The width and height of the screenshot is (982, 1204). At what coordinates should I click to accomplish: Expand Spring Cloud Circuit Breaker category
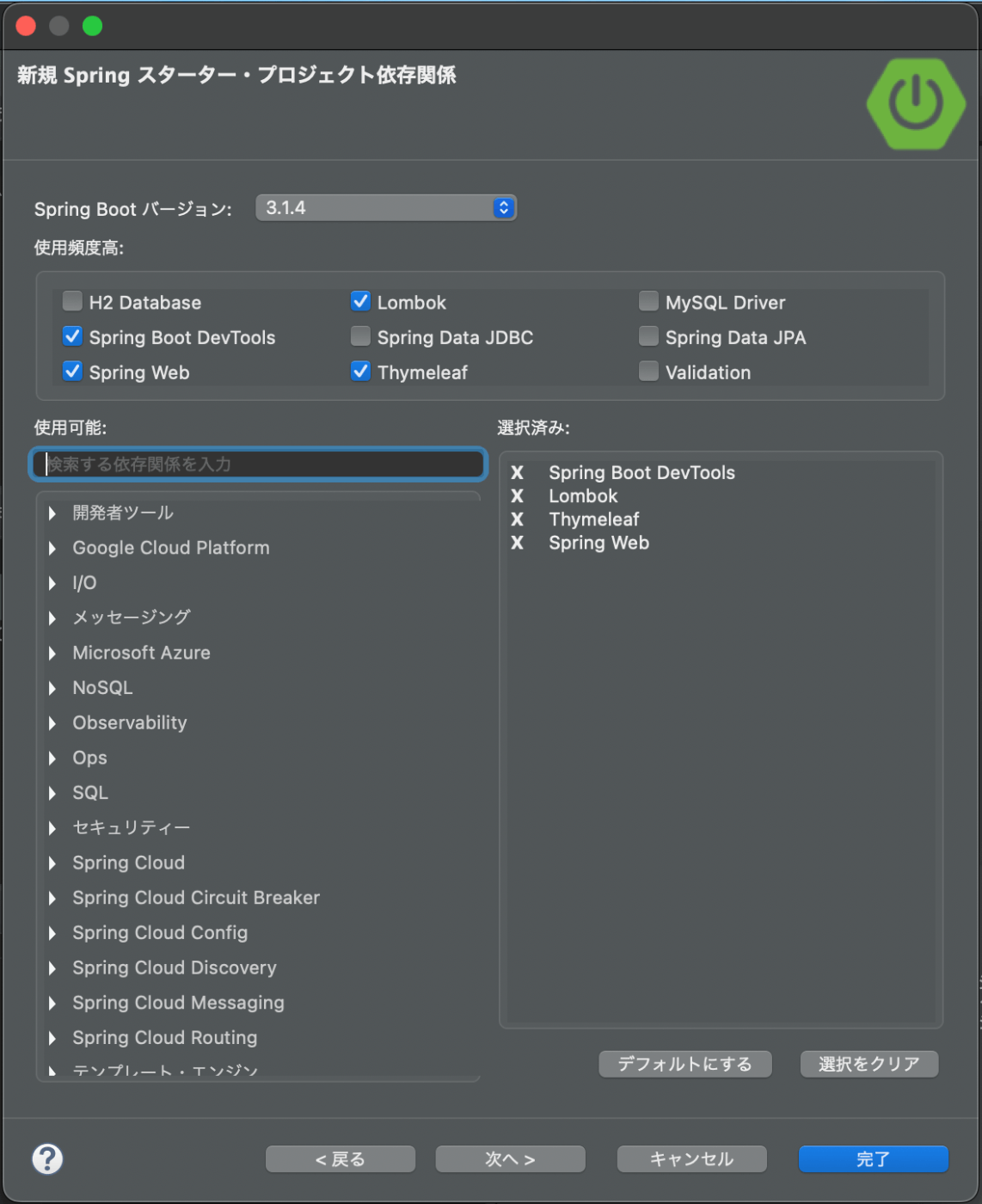coord(52,899)
